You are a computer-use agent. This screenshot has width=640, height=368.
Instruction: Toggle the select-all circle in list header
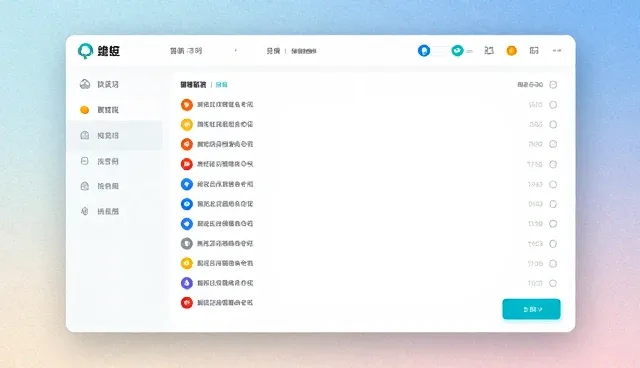point(553,84)
